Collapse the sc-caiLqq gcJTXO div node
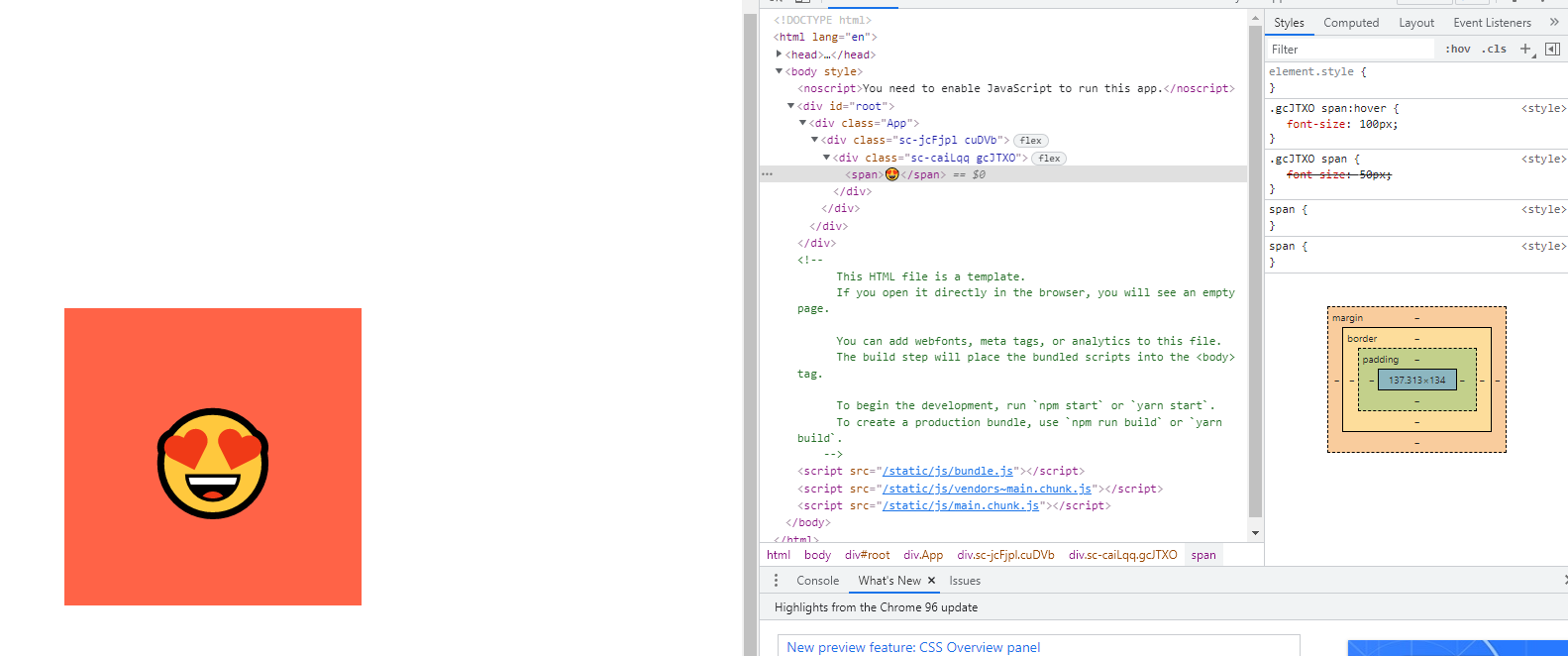Screen dimensions: 1568x656 [x=826, y=158]
